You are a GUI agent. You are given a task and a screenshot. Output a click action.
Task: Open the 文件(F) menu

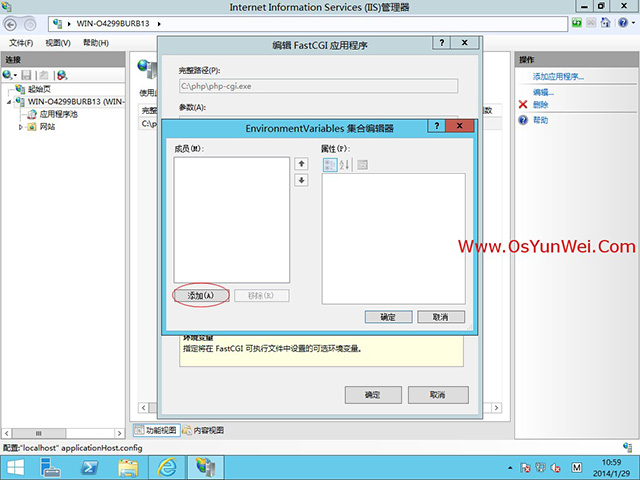point(21,43)
